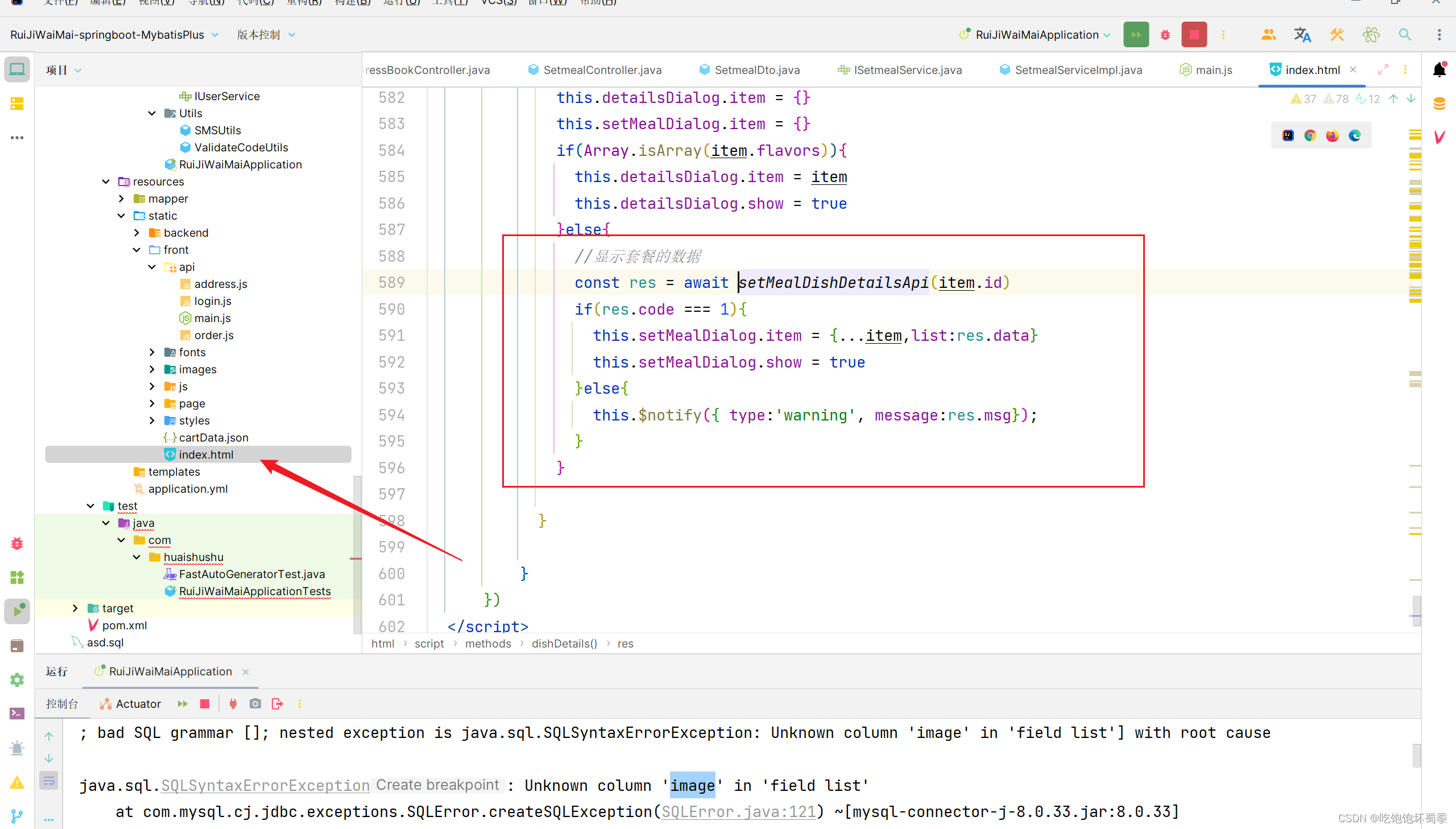Click the Debug bug icon in the top toolbar
Image resolution: width=1456 pixels, height=829 pixels.
[x=1165, y=35]
